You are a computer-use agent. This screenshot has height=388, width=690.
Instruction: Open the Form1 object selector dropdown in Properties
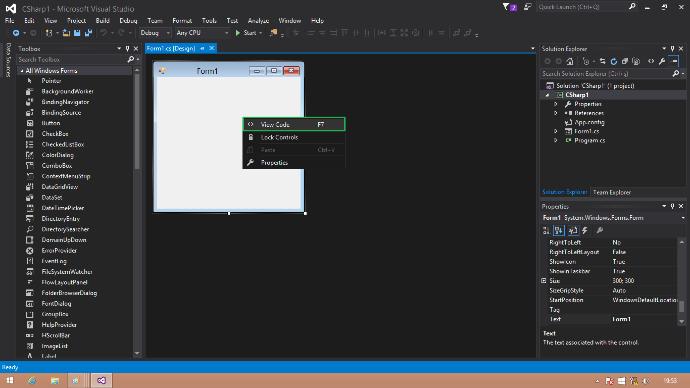(683, 218)
